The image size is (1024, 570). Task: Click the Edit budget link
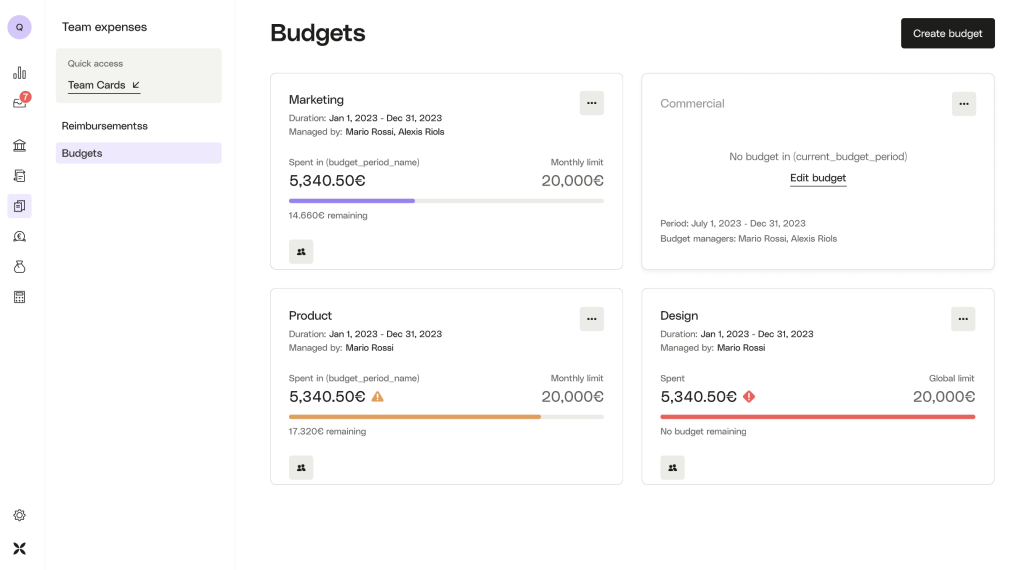[x=818, y=178]
